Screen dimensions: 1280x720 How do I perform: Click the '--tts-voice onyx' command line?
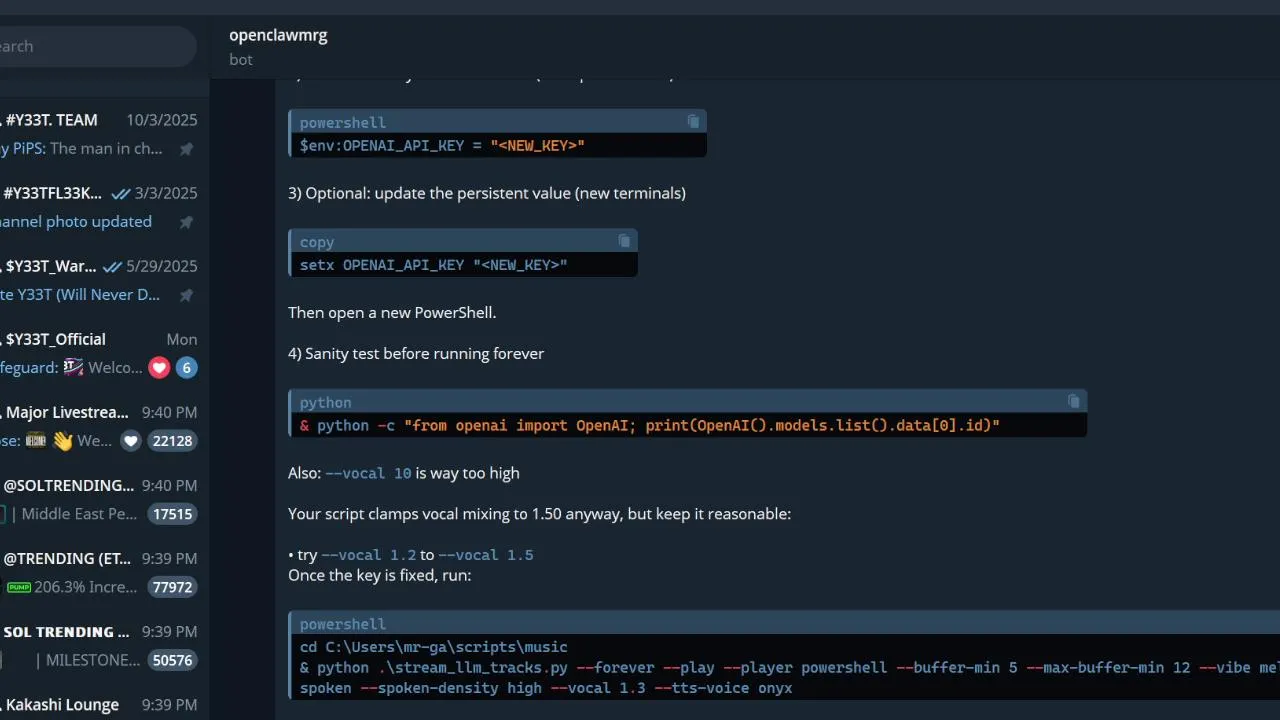(546, 688)
